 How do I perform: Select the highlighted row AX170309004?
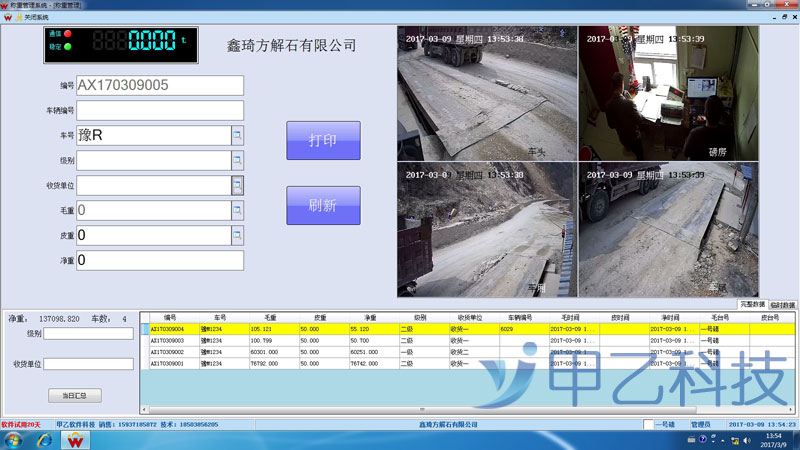400,328
